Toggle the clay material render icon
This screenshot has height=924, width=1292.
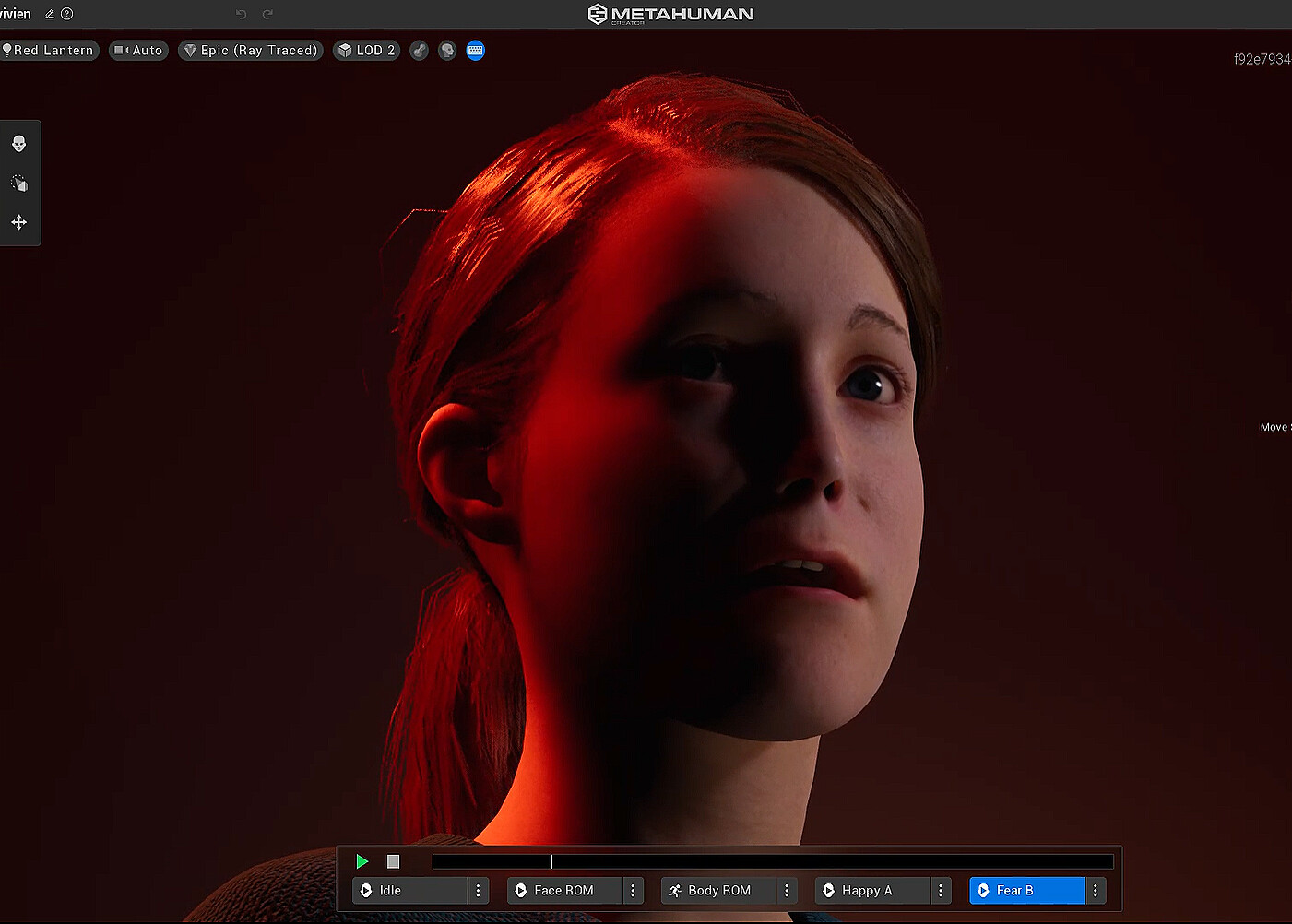(420, 51)
